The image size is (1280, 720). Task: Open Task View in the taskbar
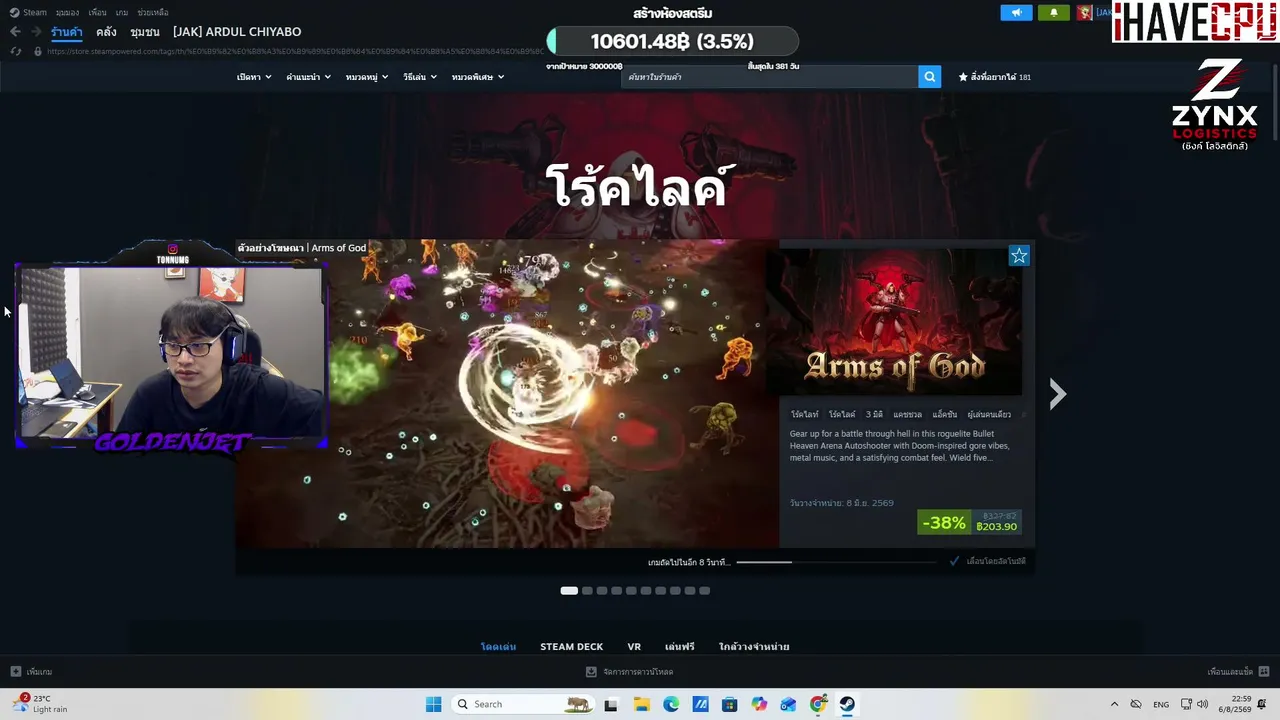[611, 704]
